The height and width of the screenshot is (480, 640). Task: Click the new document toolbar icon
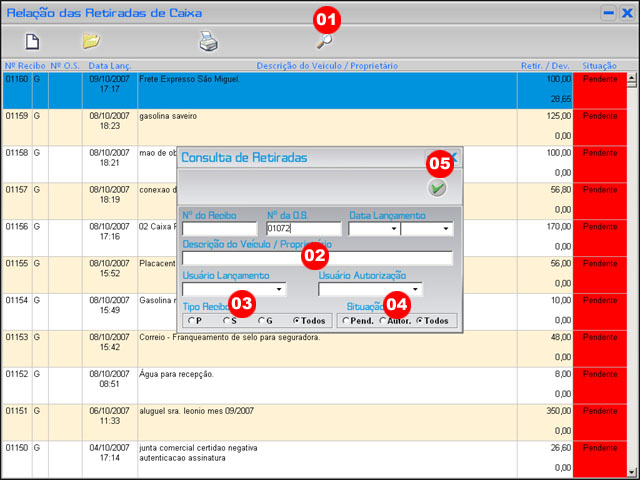(32, 41)
